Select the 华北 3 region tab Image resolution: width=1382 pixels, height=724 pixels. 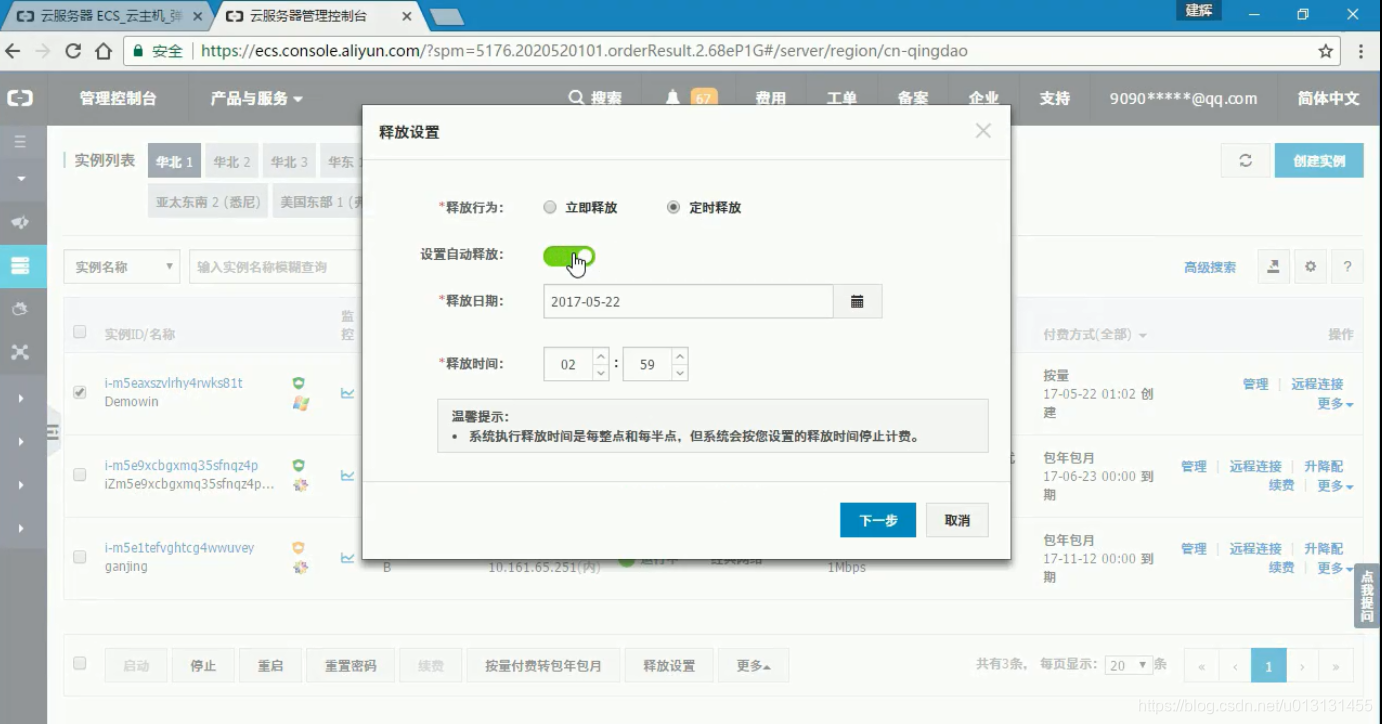point(290,161)
